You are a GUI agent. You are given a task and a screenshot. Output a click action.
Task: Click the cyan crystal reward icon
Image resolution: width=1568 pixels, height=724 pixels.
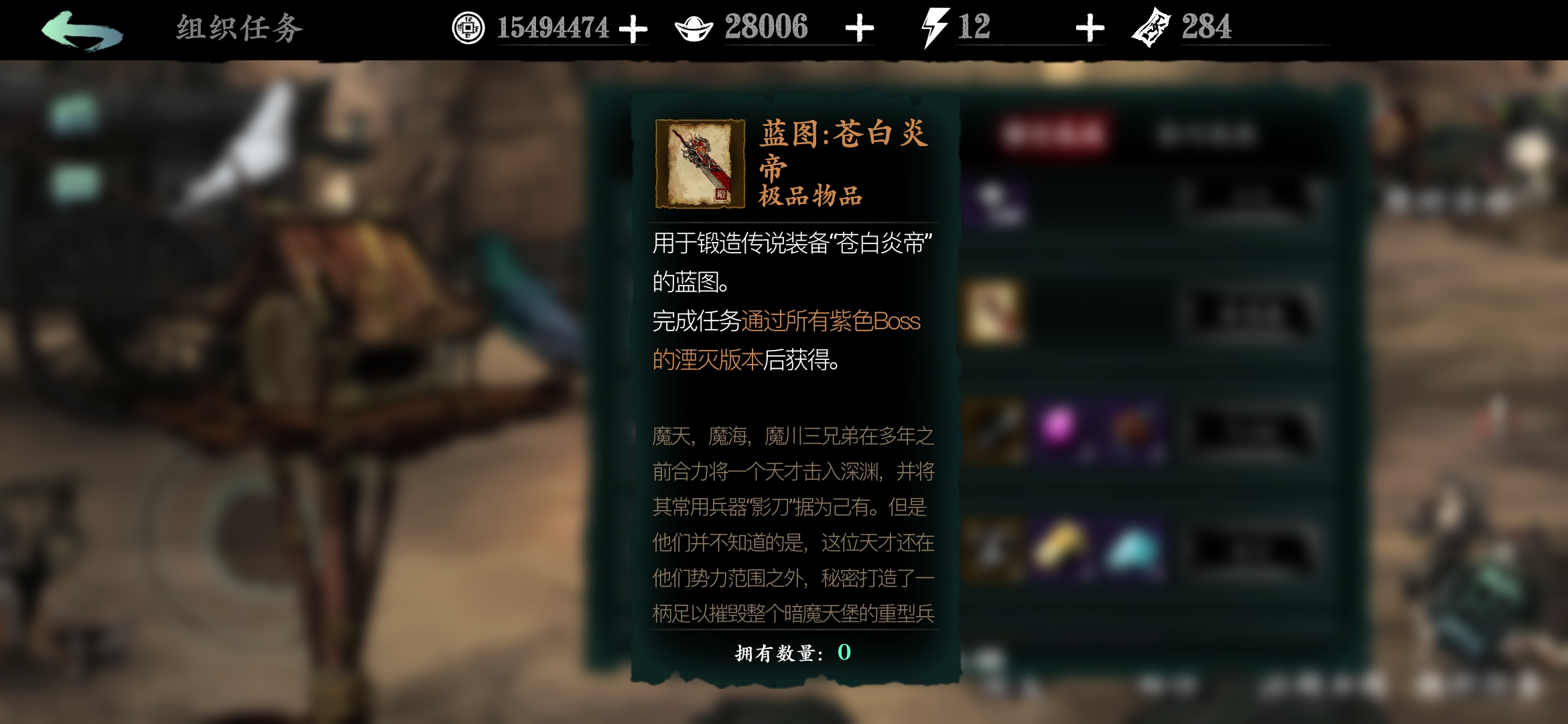pyautogui.click(x=1134, y=548)
